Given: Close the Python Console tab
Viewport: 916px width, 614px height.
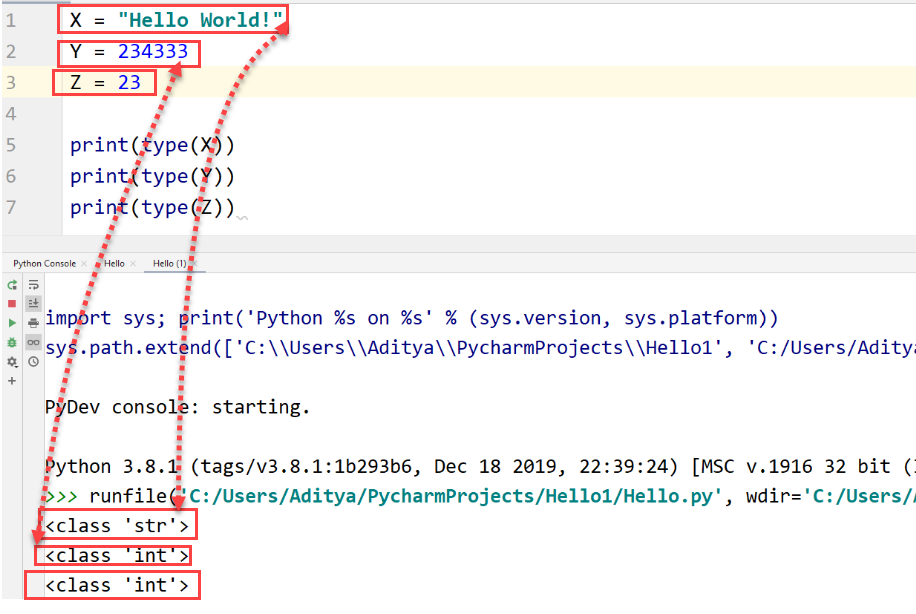Looking at the screenshot, I should [84, 264].
